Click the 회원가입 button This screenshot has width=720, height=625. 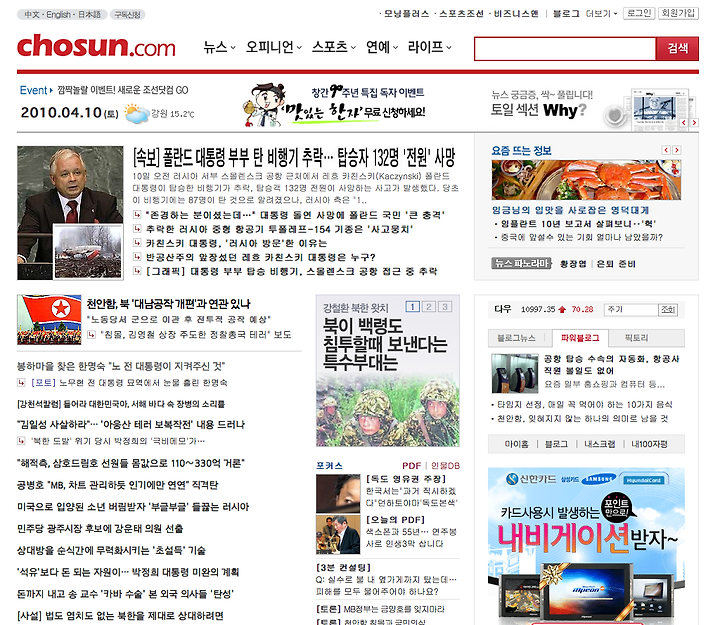click(x=678, y=13)
